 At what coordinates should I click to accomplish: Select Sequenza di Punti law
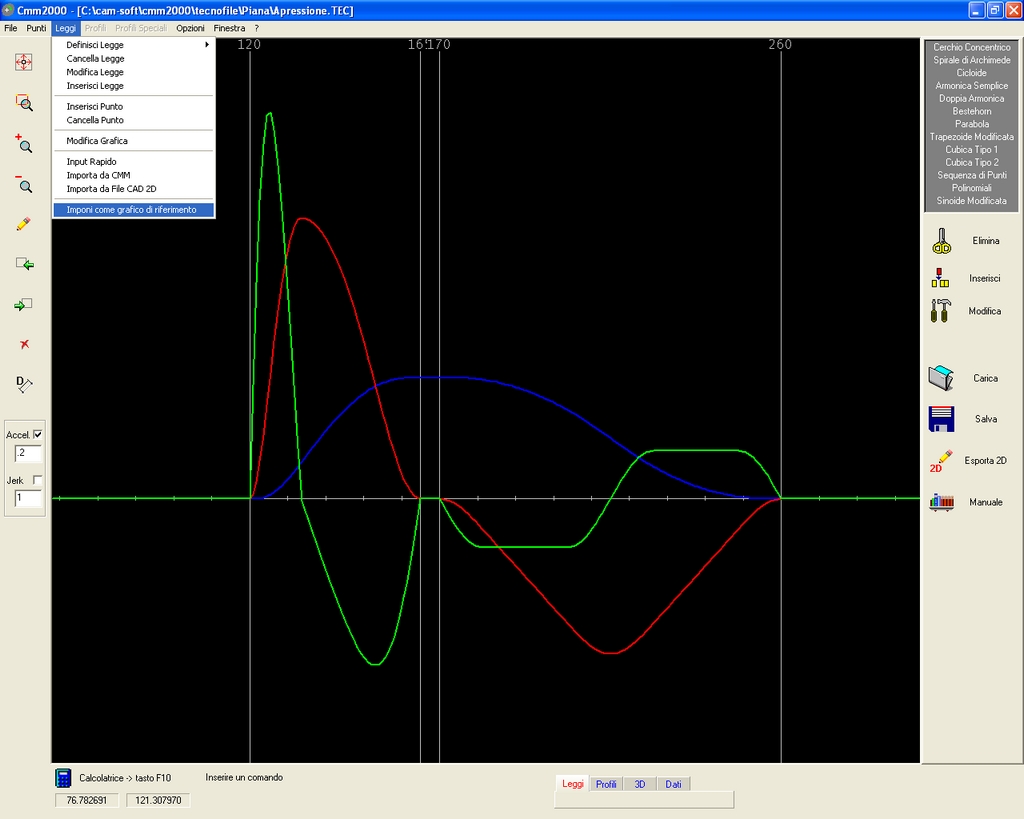click(x=971, y=175)
